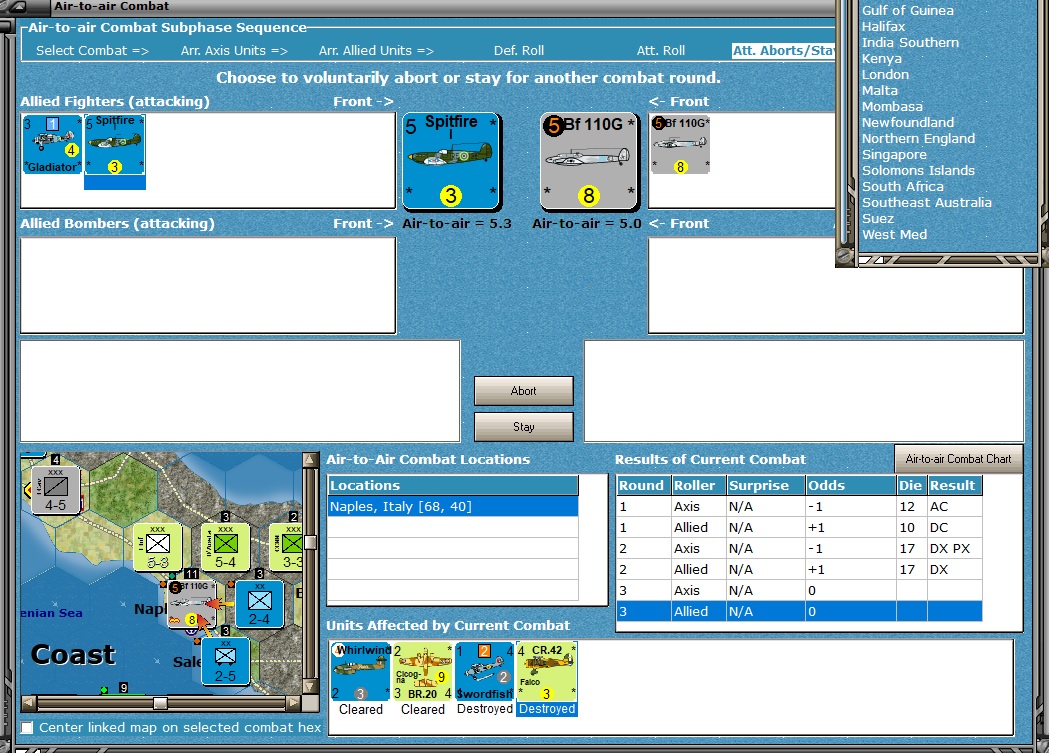The height and width of the screenshot is (753, 1049).
Task: Click the Whirlwind cleared unit counter
Action: click(361, 671)
